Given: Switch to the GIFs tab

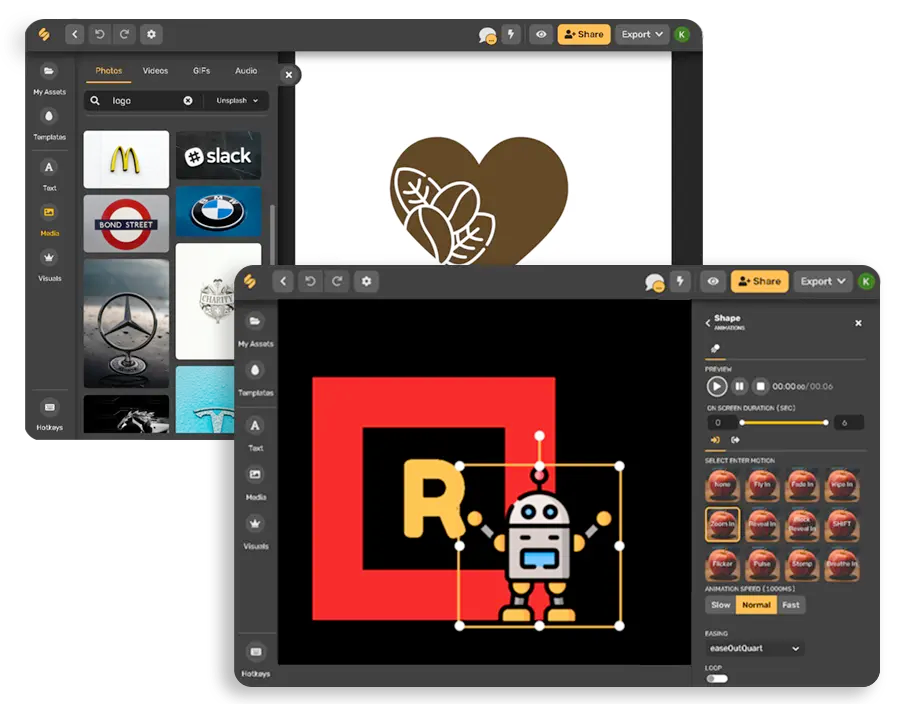Looking at the screenshot, I should pos(202,71).
